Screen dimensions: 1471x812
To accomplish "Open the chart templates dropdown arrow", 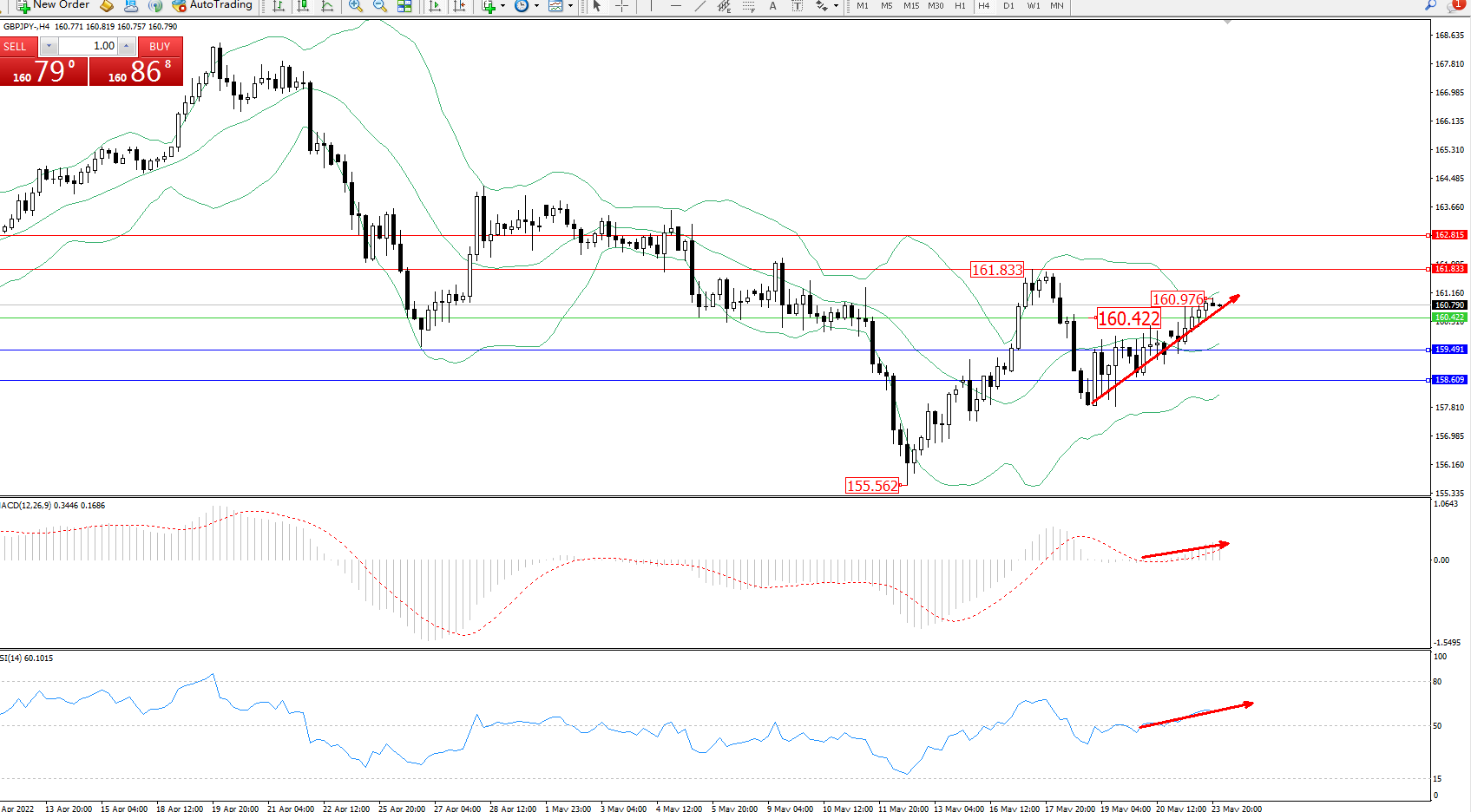I will tap(570, 6).
